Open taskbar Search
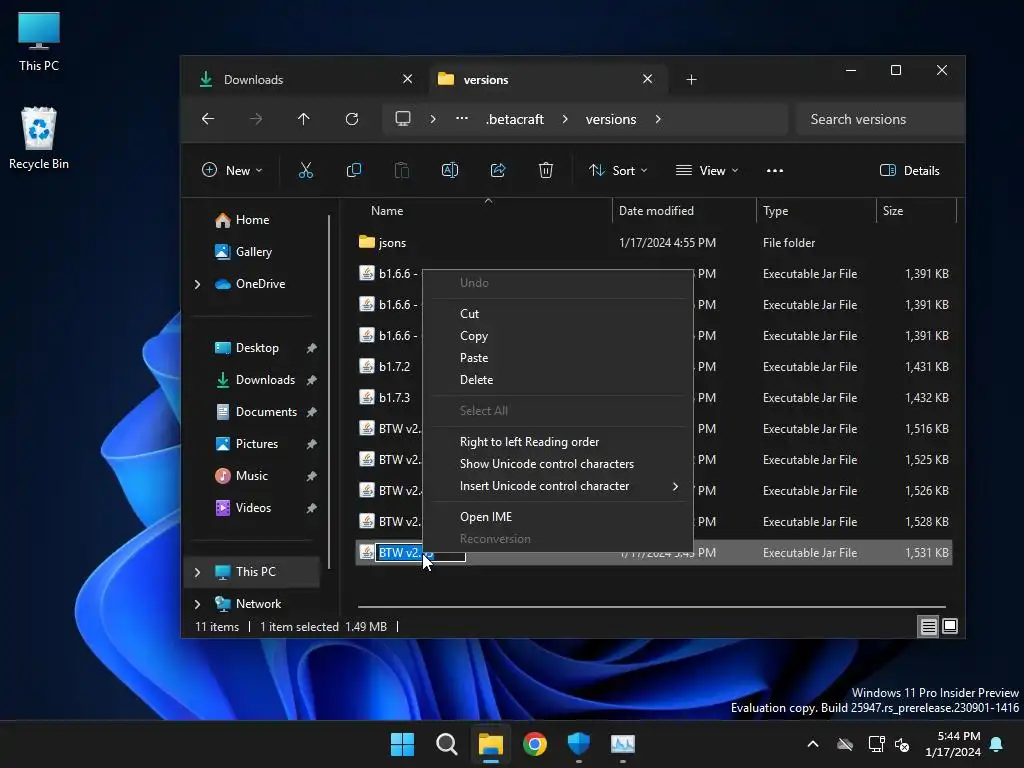The width and height of the screenshot is (1024, 768). 447,744
